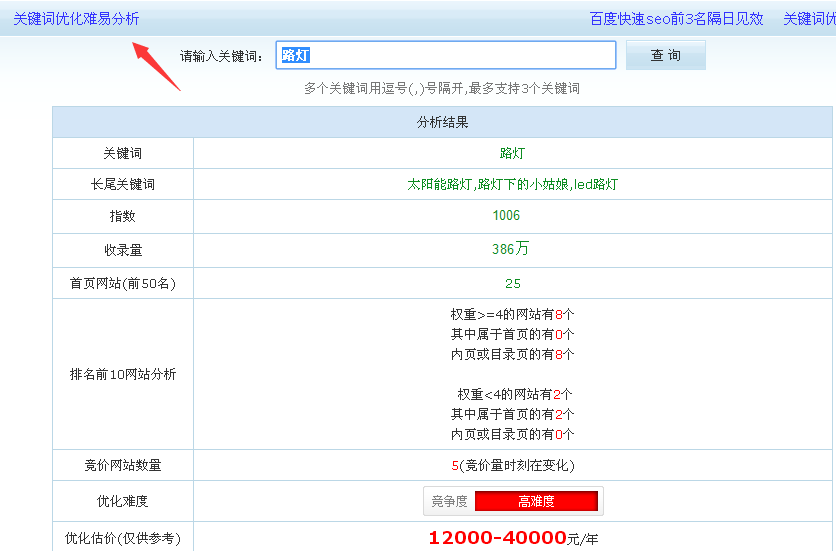Select the long-tail keyword led路灯
Viewport: 836px width, 551px height.
(x=596, y=185)
